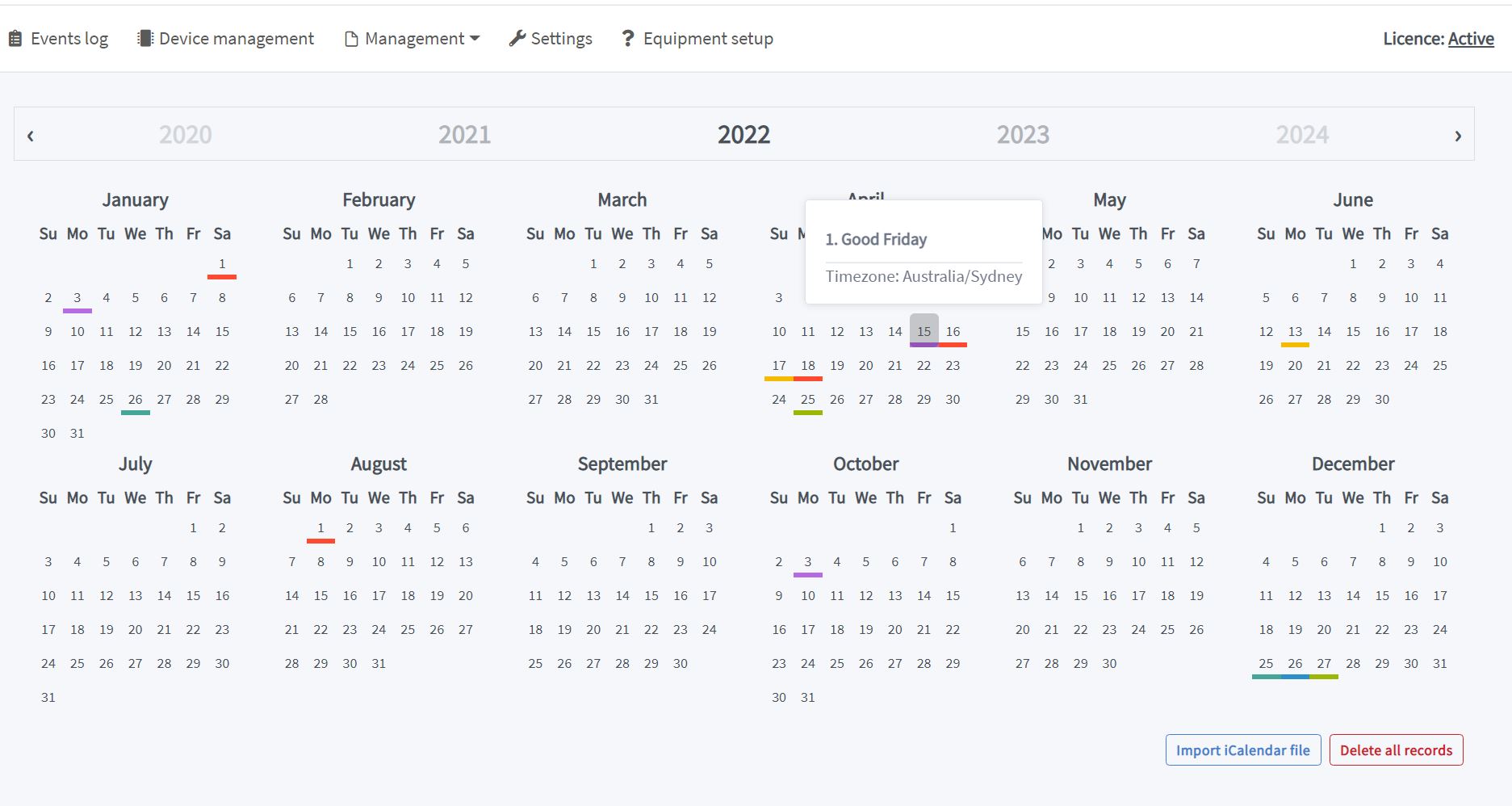The image size is (1512, 806).
Task: Open the Active licence link
Action: coord(1470,39)
